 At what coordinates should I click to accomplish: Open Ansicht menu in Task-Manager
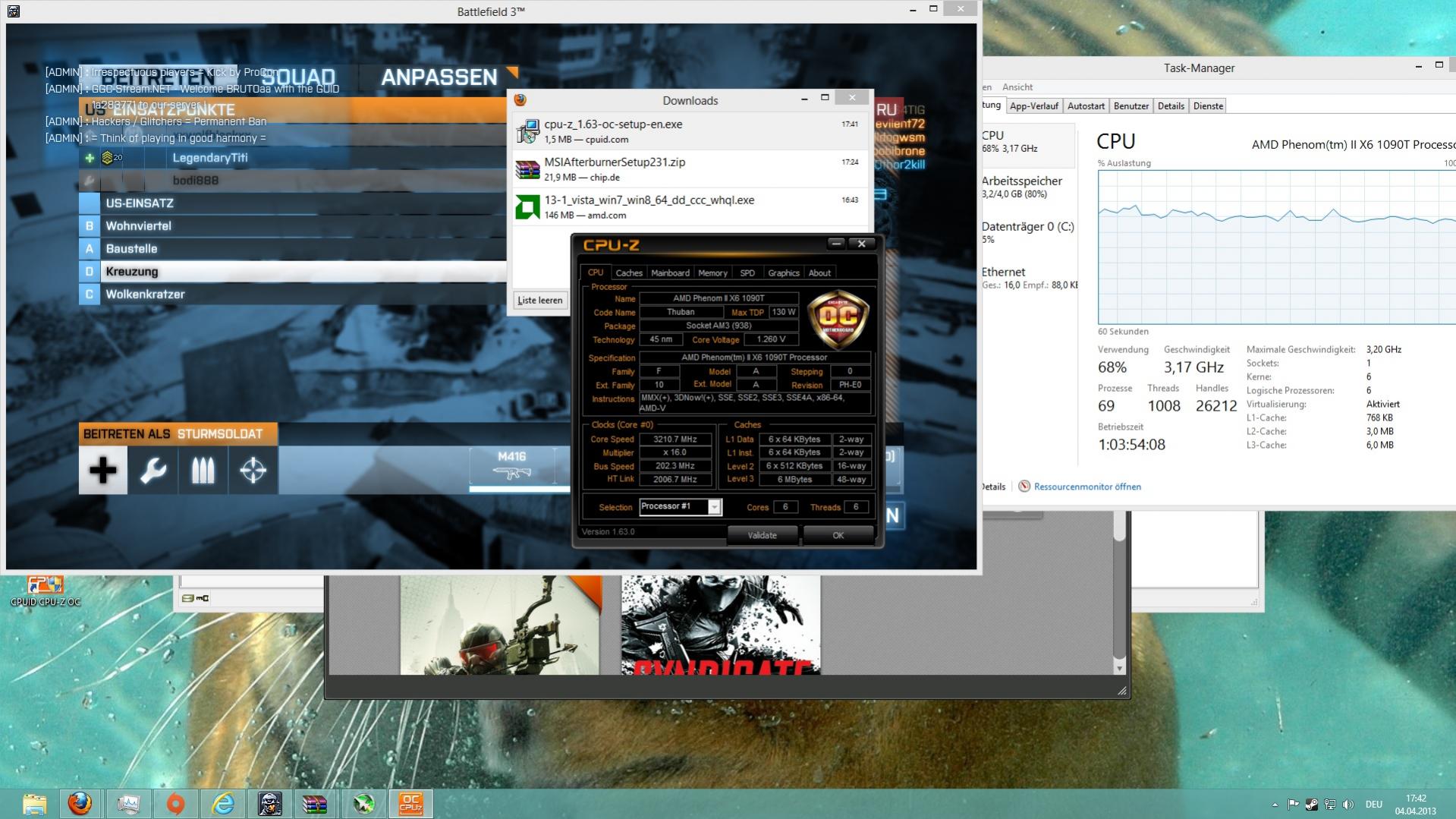pyautogui.click(x=1017, y=87)
